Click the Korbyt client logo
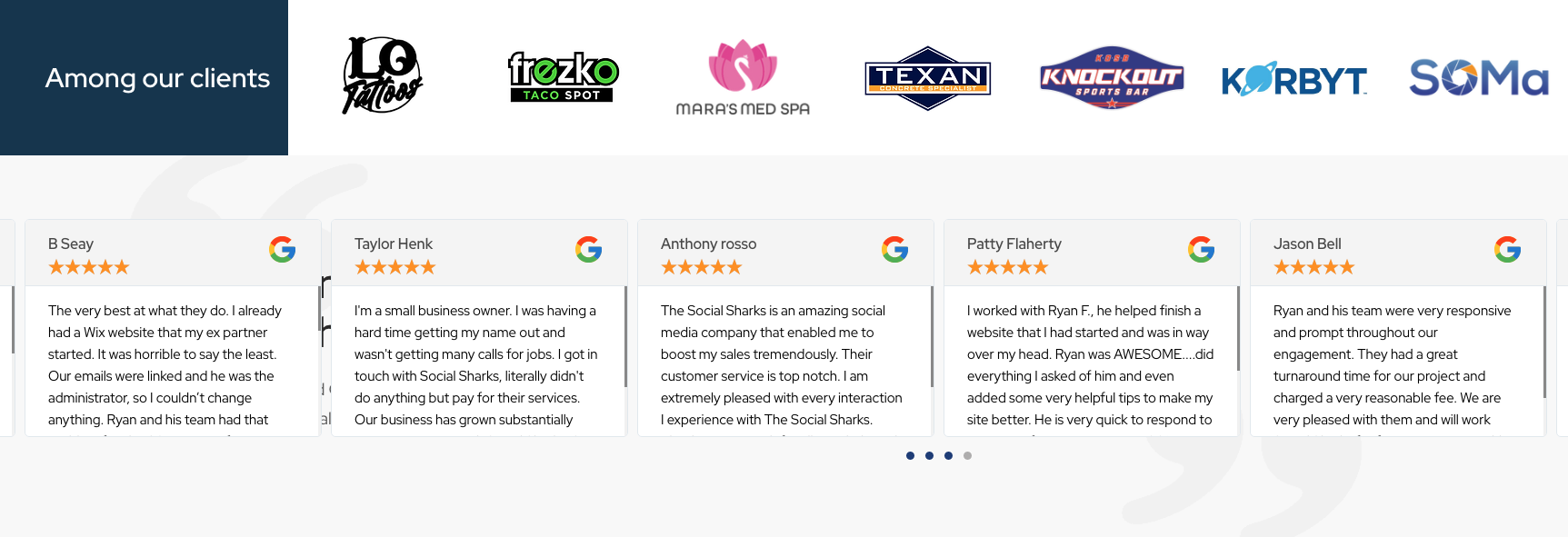This screenshot has width=1568, height=537. point(1294,80)
